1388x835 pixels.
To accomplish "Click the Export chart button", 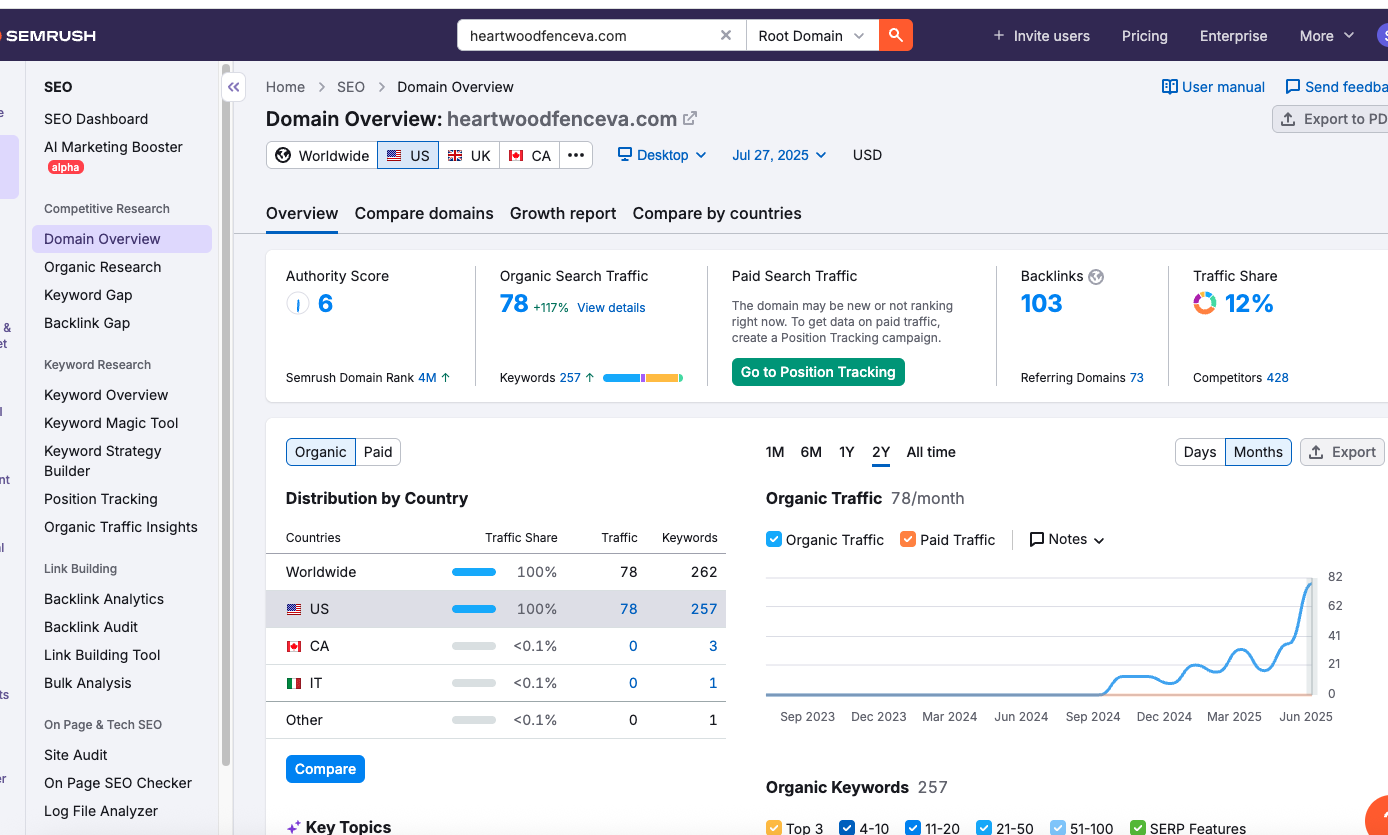I will (x=1342, y=452).
